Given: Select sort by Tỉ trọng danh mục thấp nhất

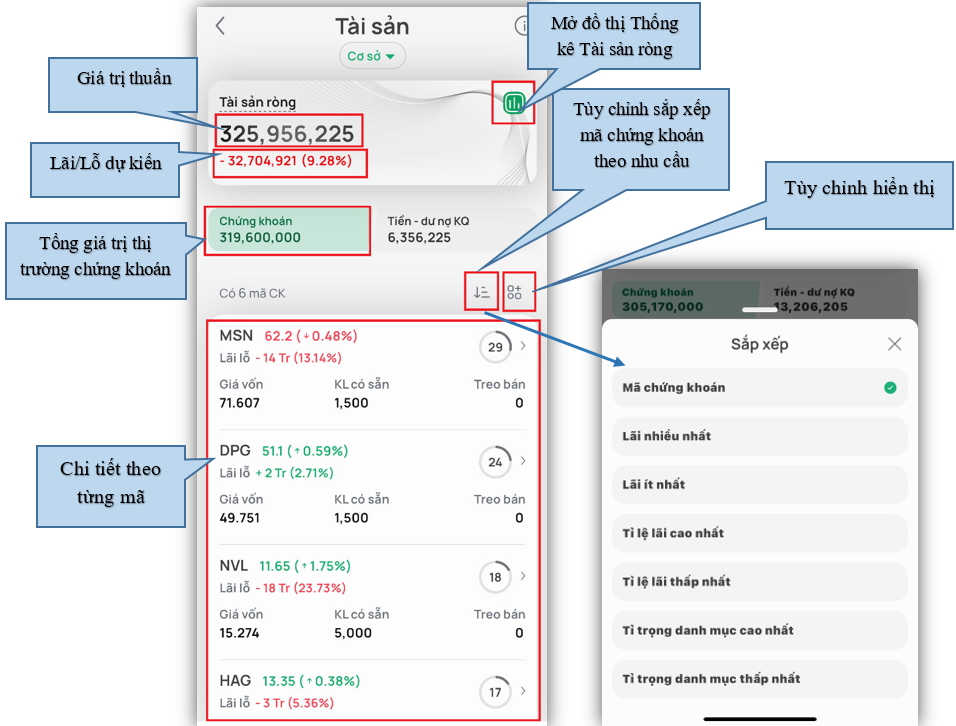Looking at the screenshot, I should (x=760, y=678).
